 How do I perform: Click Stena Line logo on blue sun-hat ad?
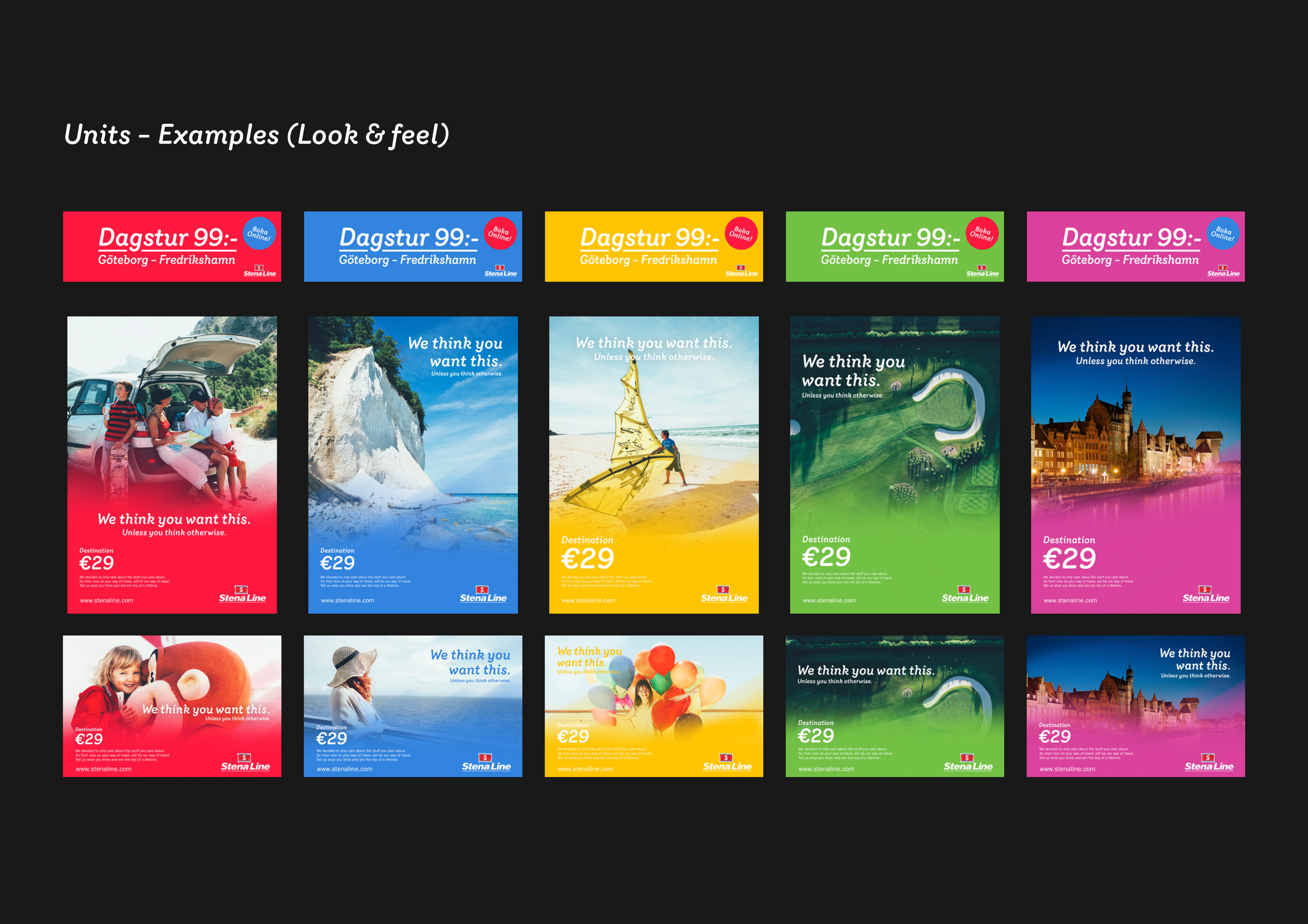pyautogui.click(x=487, y=763)
